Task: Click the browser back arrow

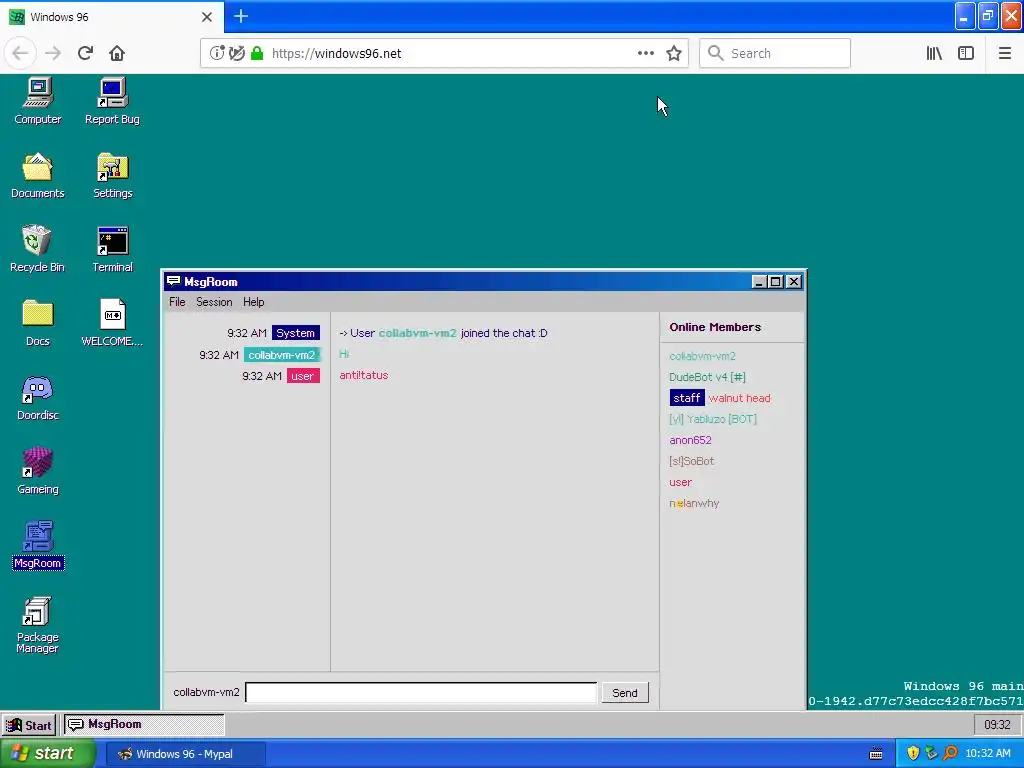Action: (20, 53)
